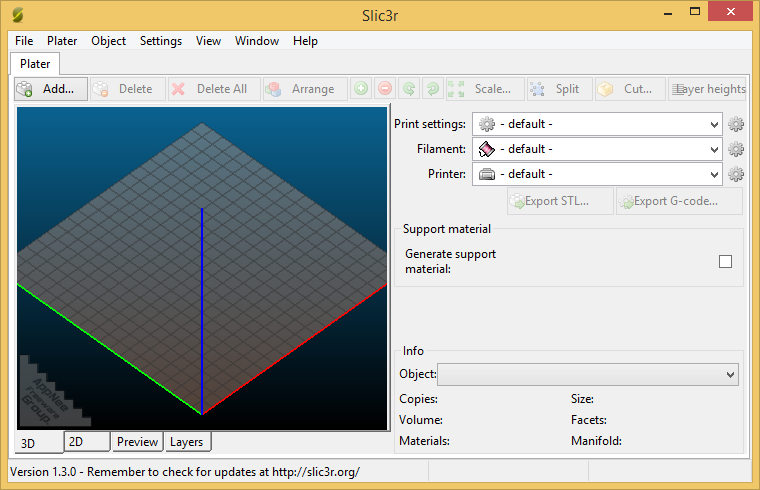Viewport: 760px width, 490px height.
Task: Click the Materials: info label
Action: pyautogui.click(x=424, y=441)
